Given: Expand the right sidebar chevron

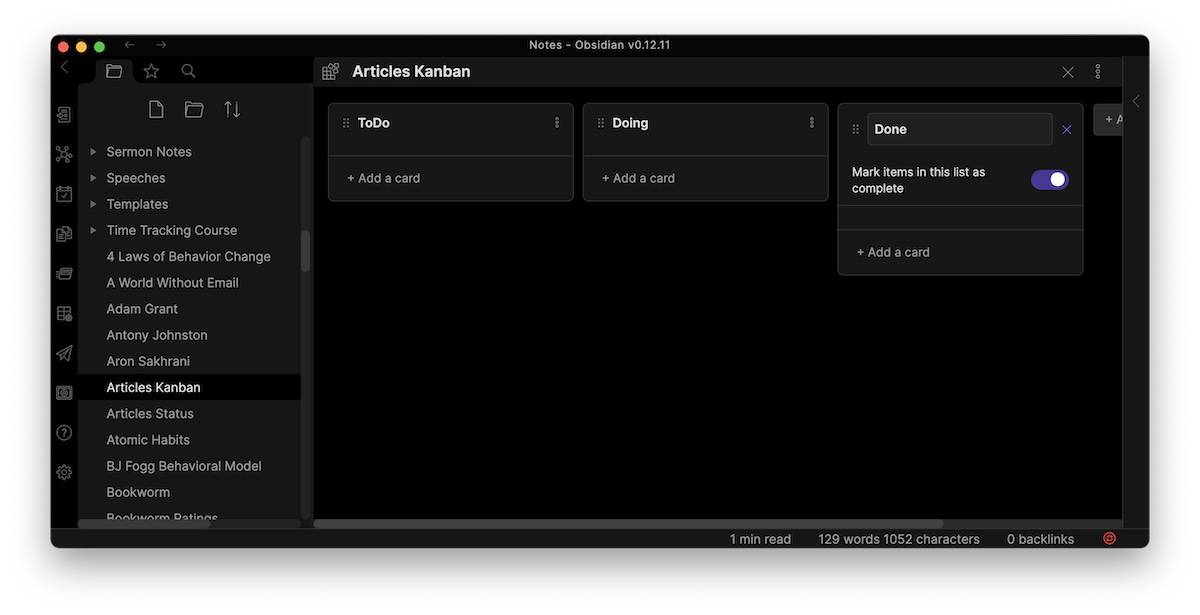Looking at the screenshot, I should pos(1136,101).
